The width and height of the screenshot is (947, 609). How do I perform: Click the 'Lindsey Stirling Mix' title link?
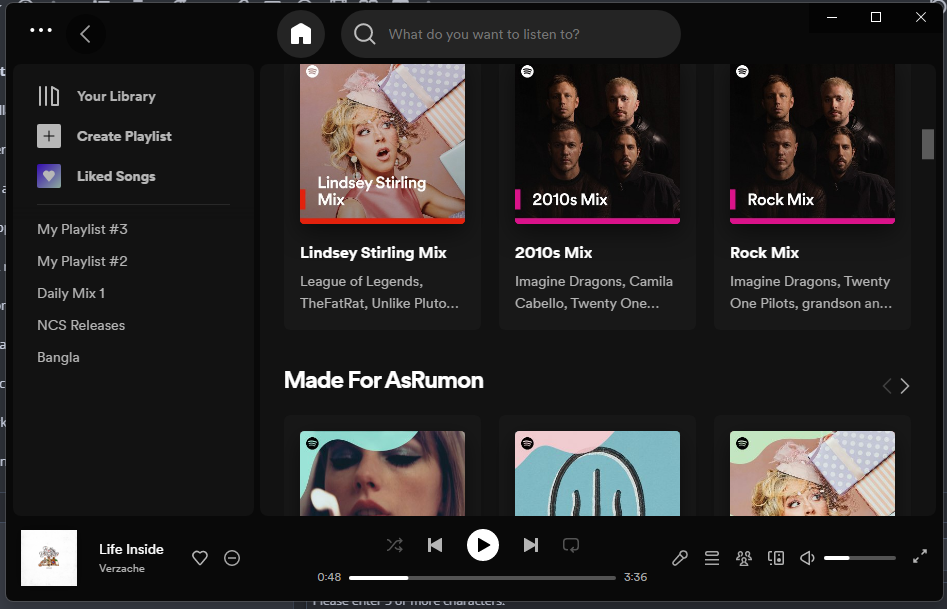point(373,253)
